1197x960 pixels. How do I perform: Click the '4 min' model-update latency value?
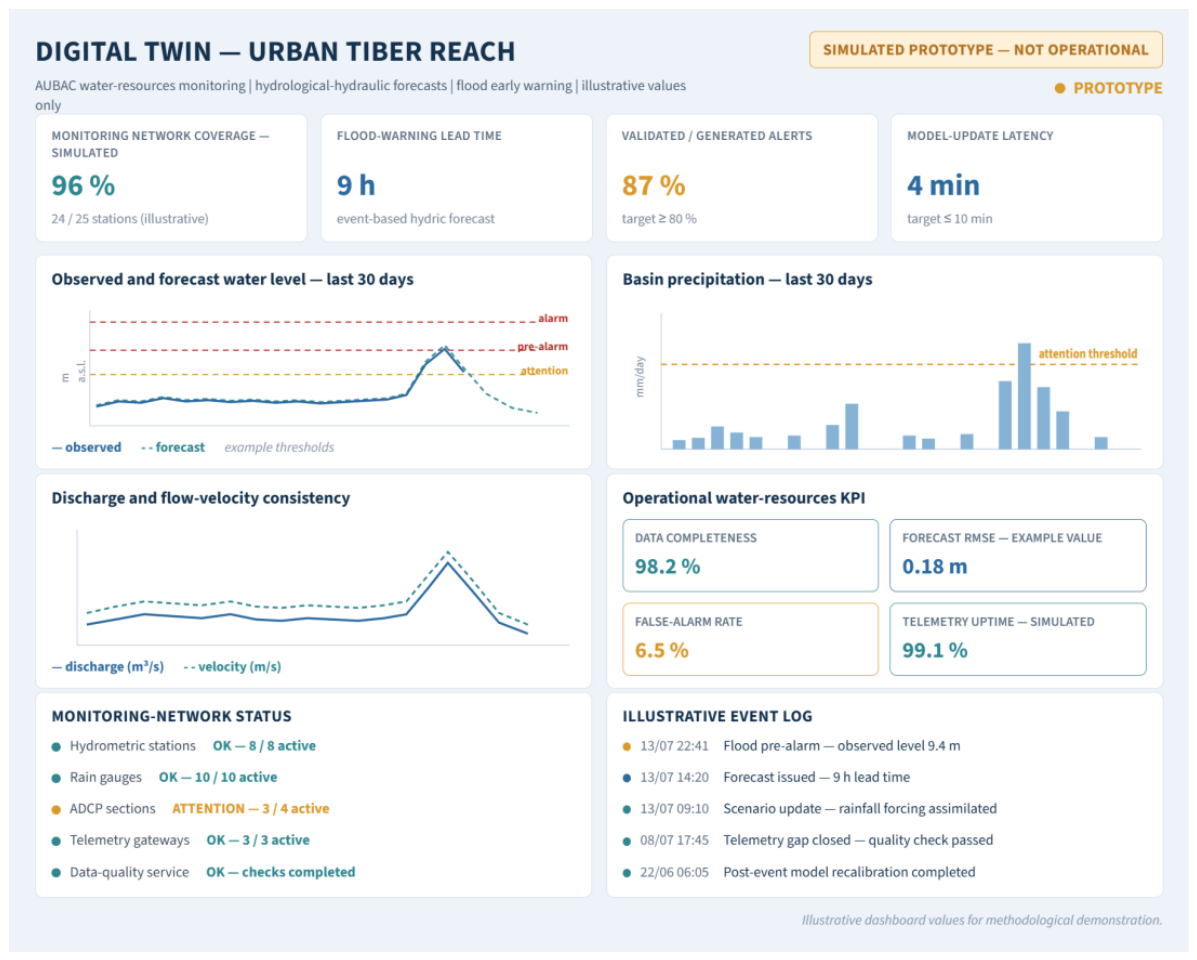tap(943, 185)
